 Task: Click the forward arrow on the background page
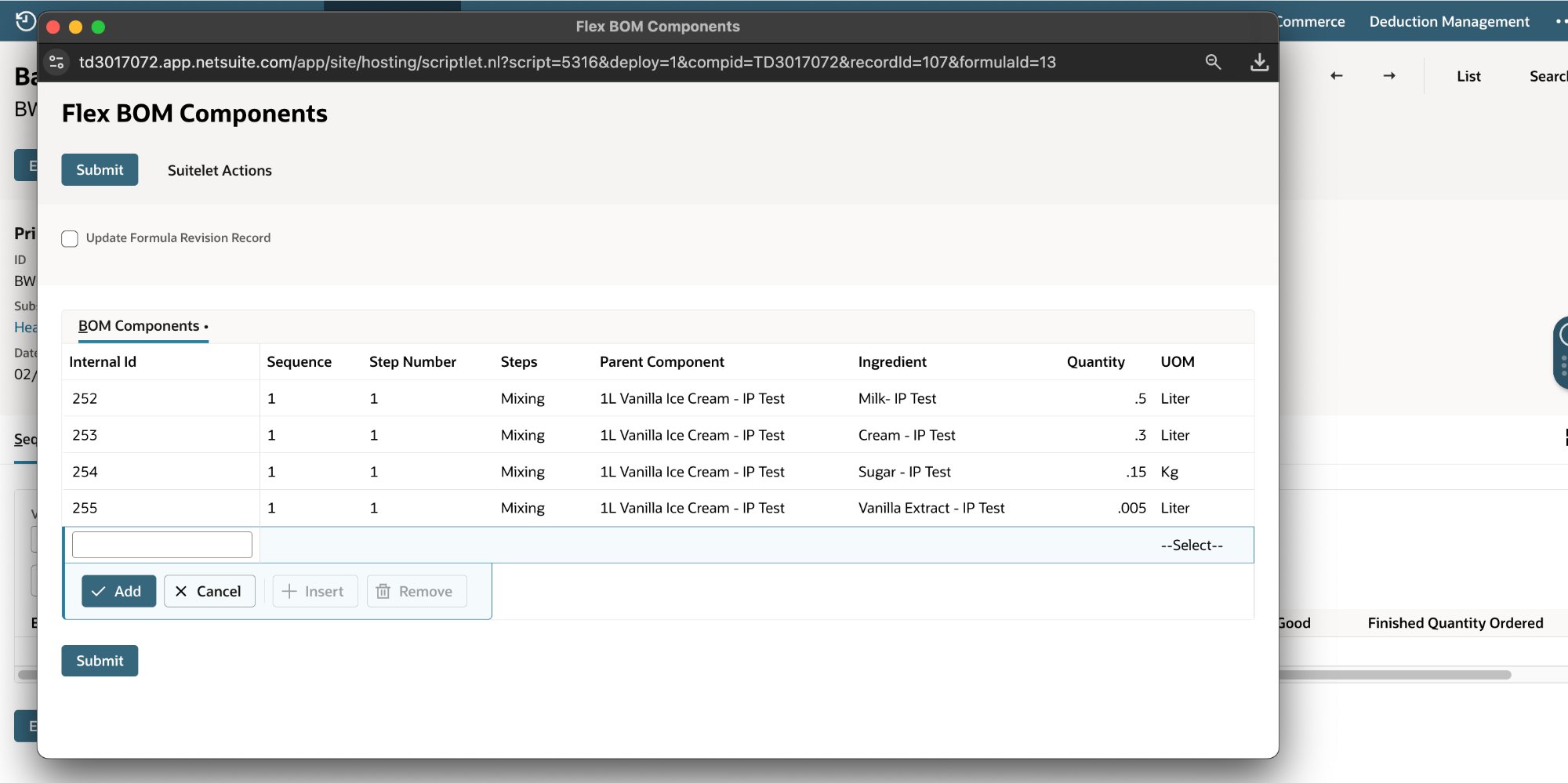1389,75
